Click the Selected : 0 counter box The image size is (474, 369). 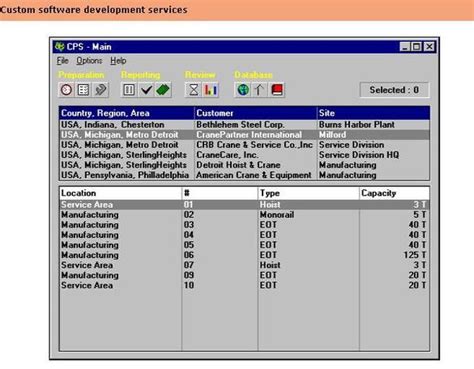(394, 90)
